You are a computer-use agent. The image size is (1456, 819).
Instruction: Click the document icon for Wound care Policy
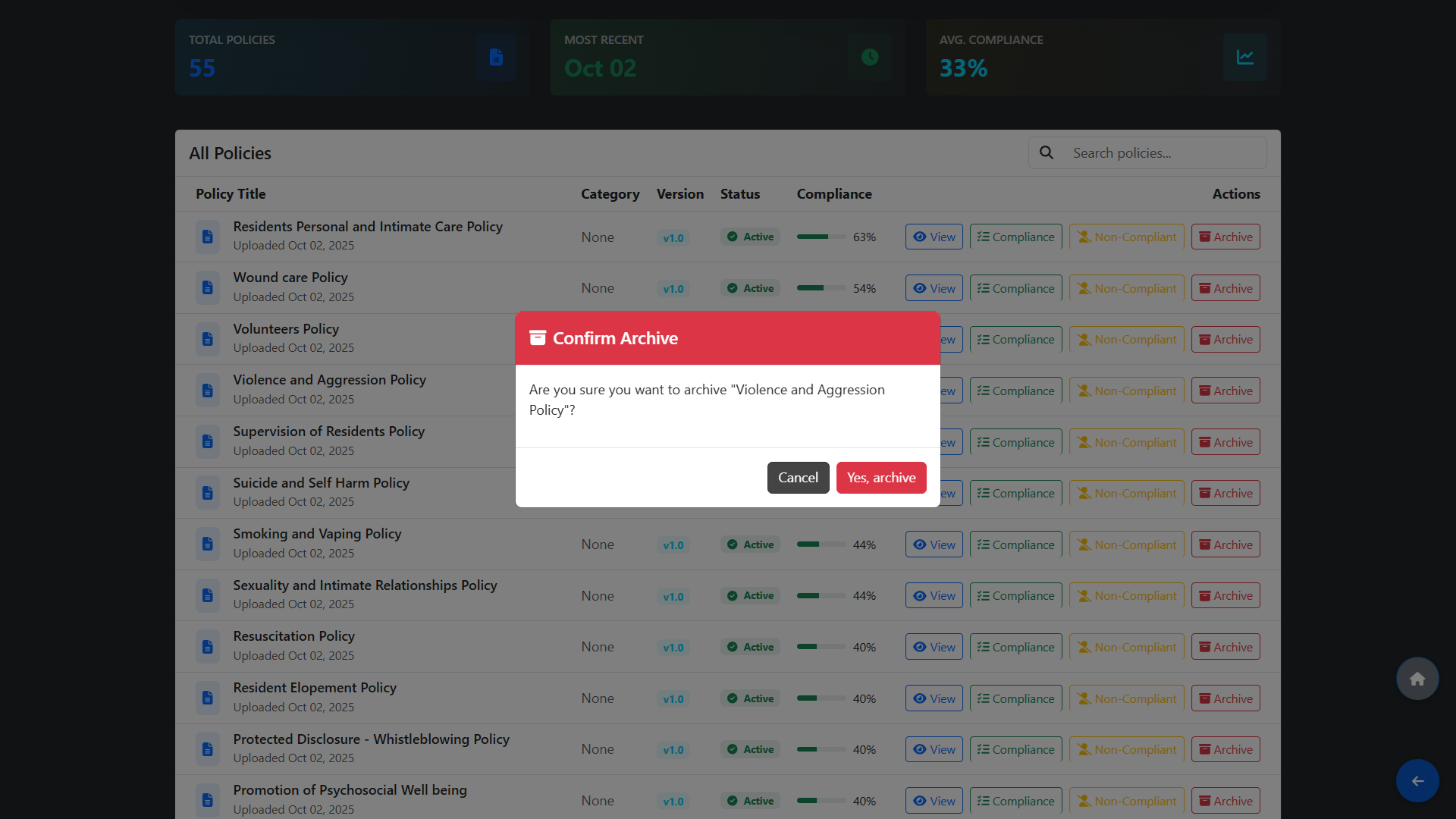[208, 287]
